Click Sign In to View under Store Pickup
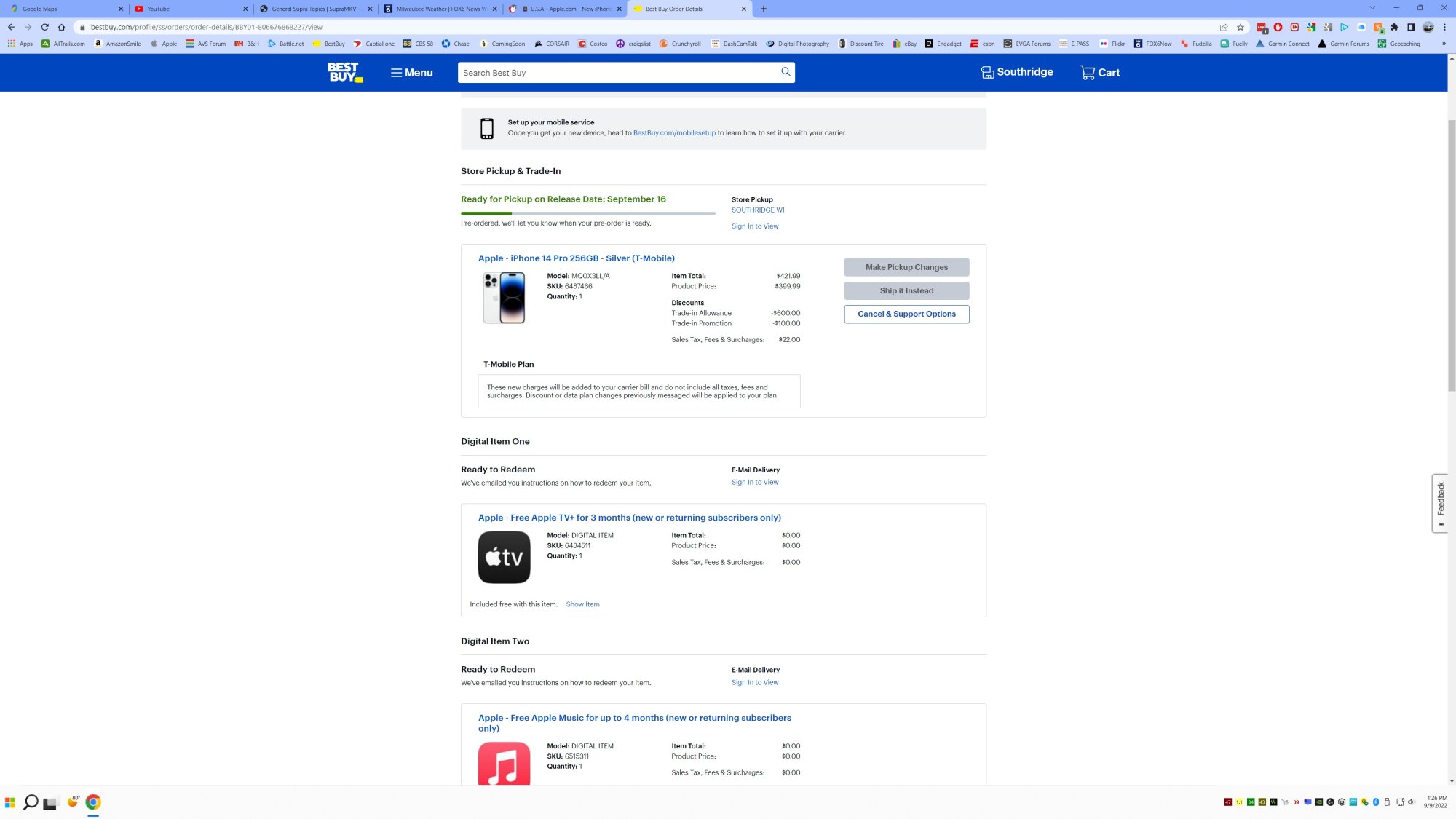1456x819 pixels. click(755, 226)
